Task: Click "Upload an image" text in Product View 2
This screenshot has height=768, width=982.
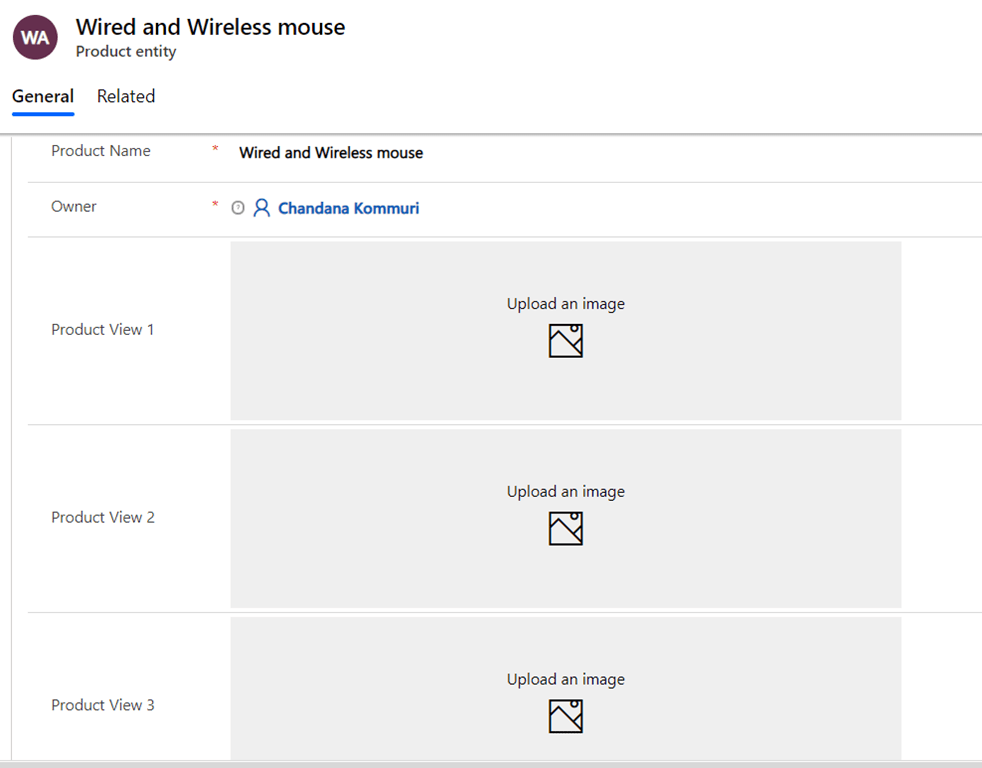Action: pyautogui.click(x=565, y=492)
